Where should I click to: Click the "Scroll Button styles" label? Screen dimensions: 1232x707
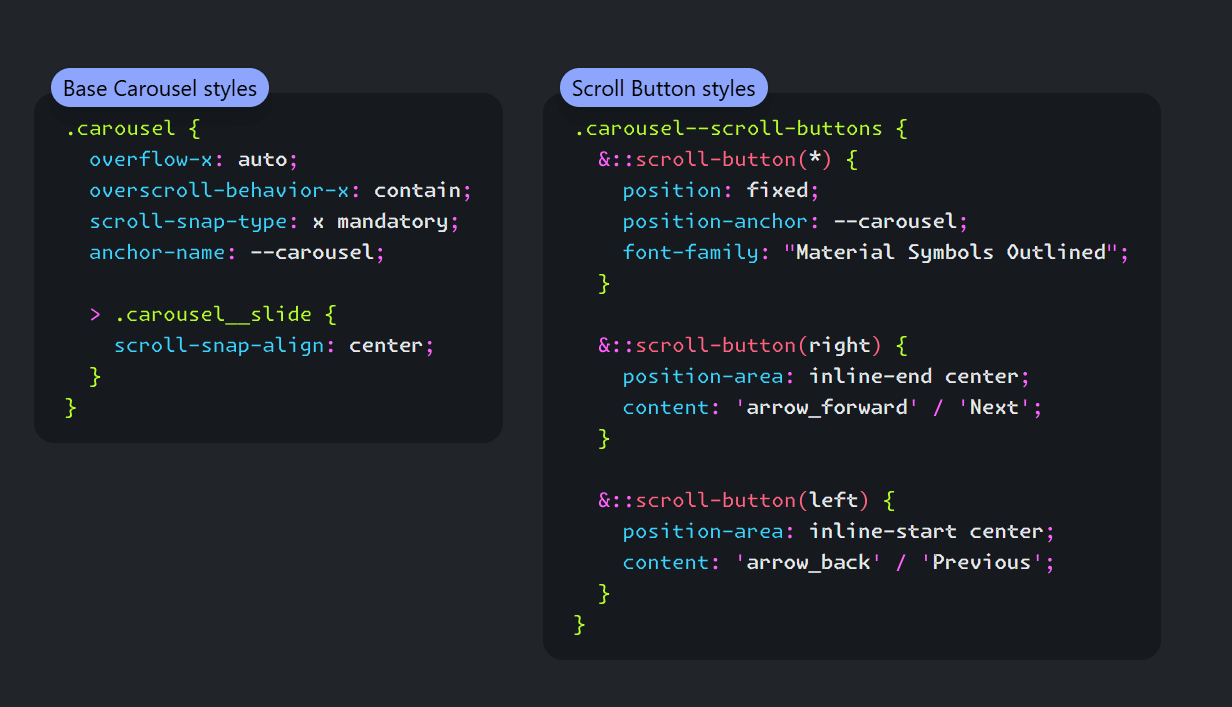(664, 88)
